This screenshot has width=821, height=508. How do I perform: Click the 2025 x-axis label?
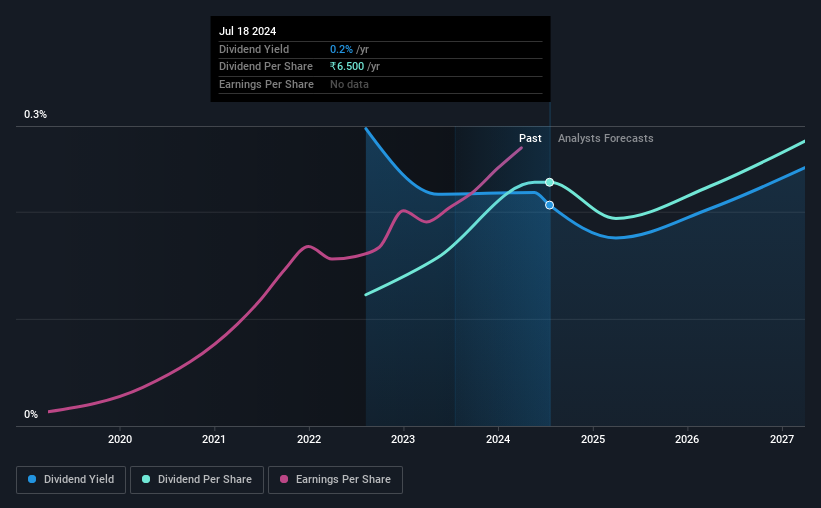(x=593, y=439)
